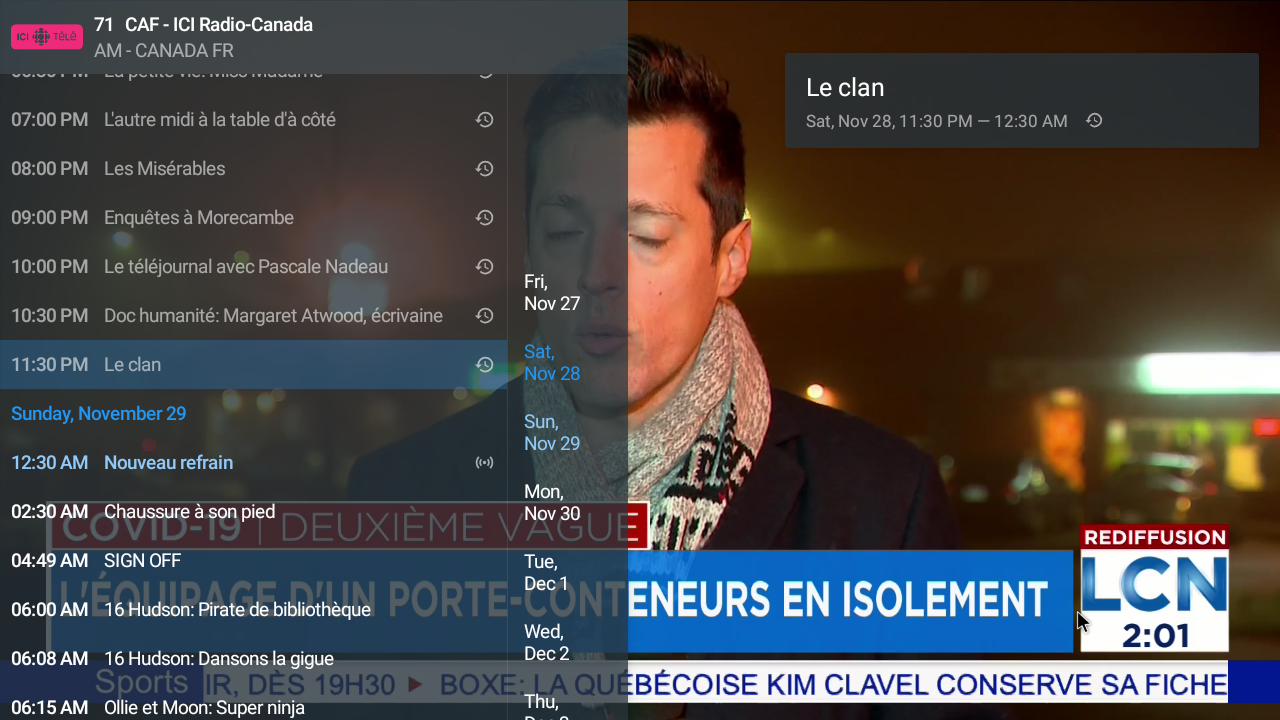Image resolution: width=1280 pixels, height=720 pixels.
Task: Click catch-up icon for Le clan row
Action: tap(484, 365)
